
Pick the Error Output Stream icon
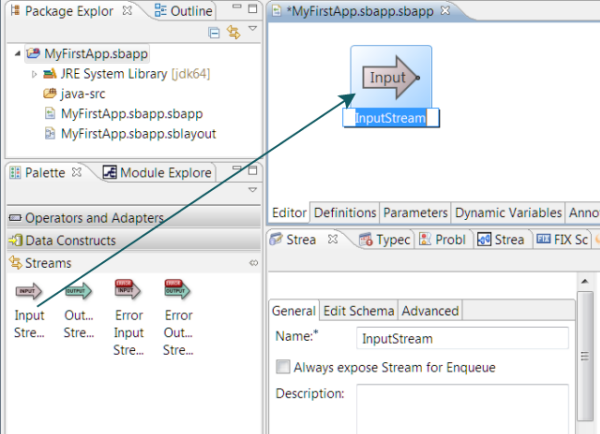click(178, 291)
